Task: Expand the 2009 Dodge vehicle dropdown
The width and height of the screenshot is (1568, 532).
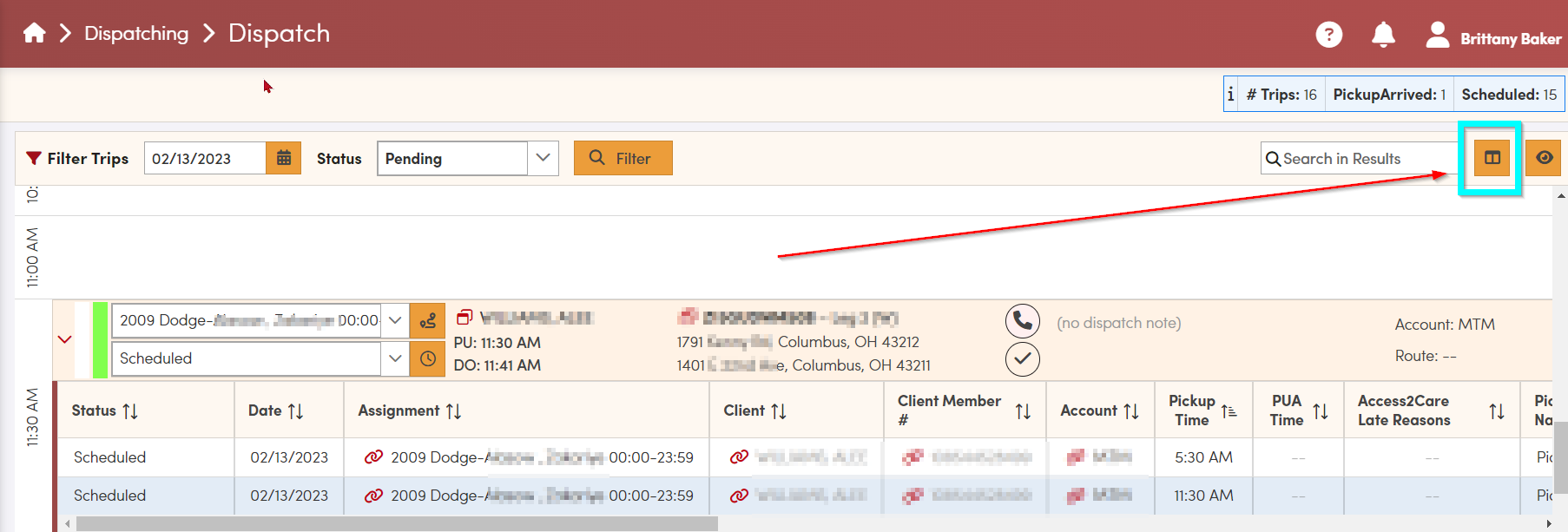Action: (395, 320)
